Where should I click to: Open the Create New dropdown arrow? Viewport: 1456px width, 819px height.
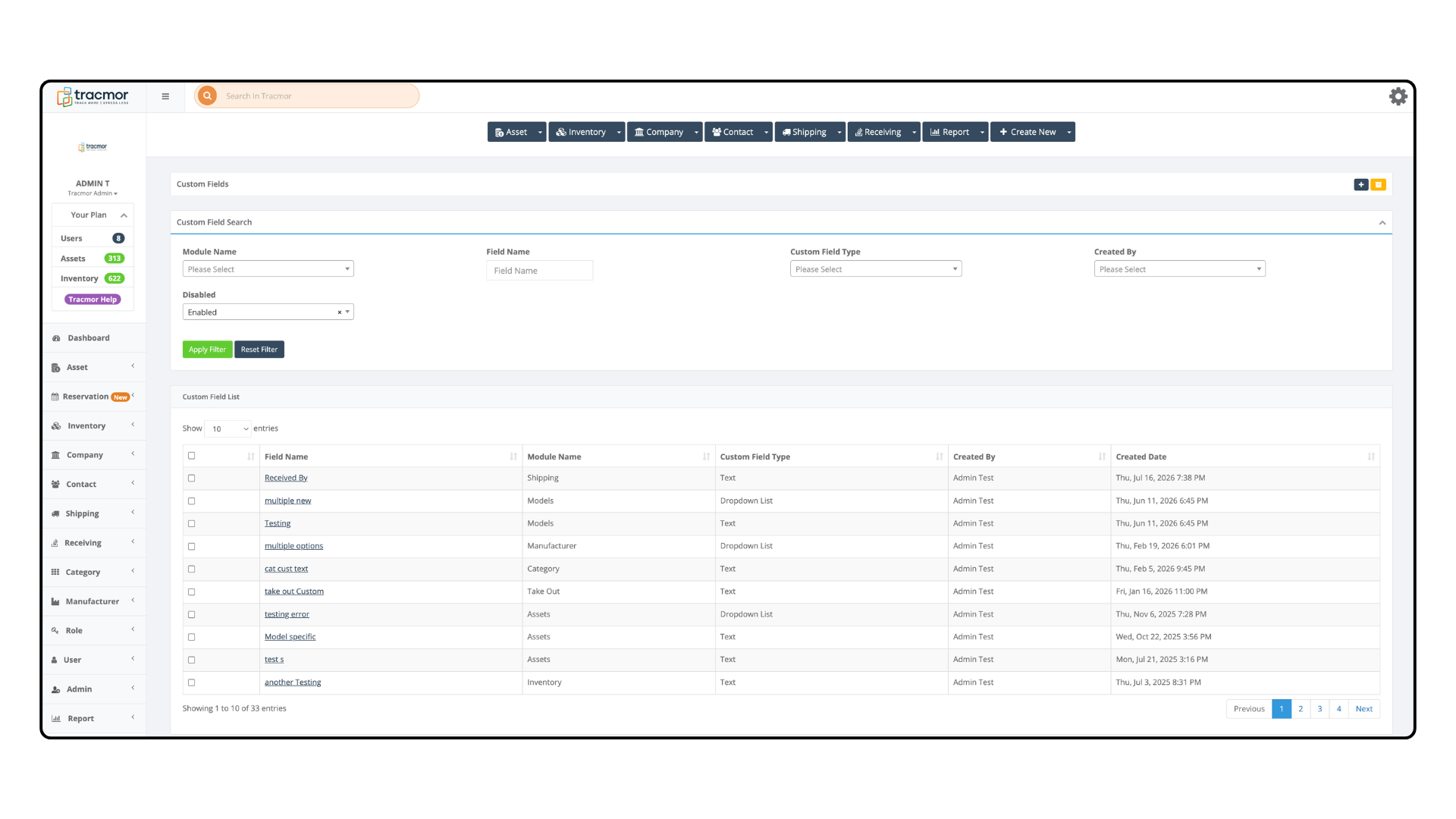[1069, 132]
